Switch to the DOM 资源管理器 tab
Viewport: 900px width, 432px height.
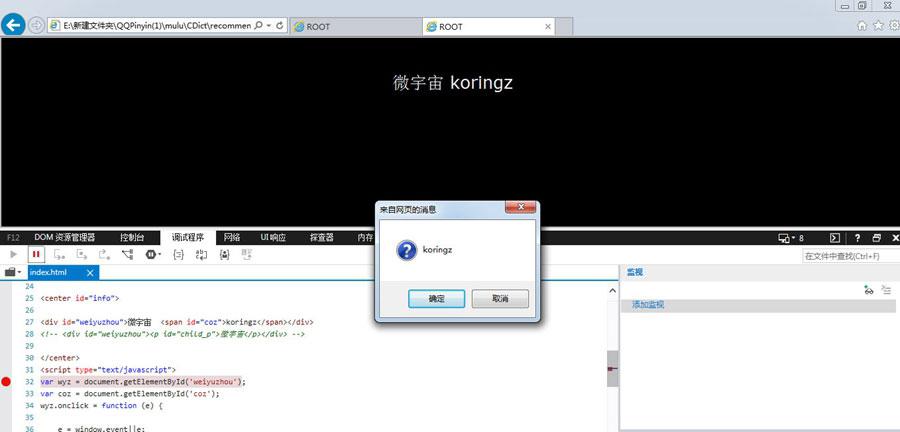64,238
